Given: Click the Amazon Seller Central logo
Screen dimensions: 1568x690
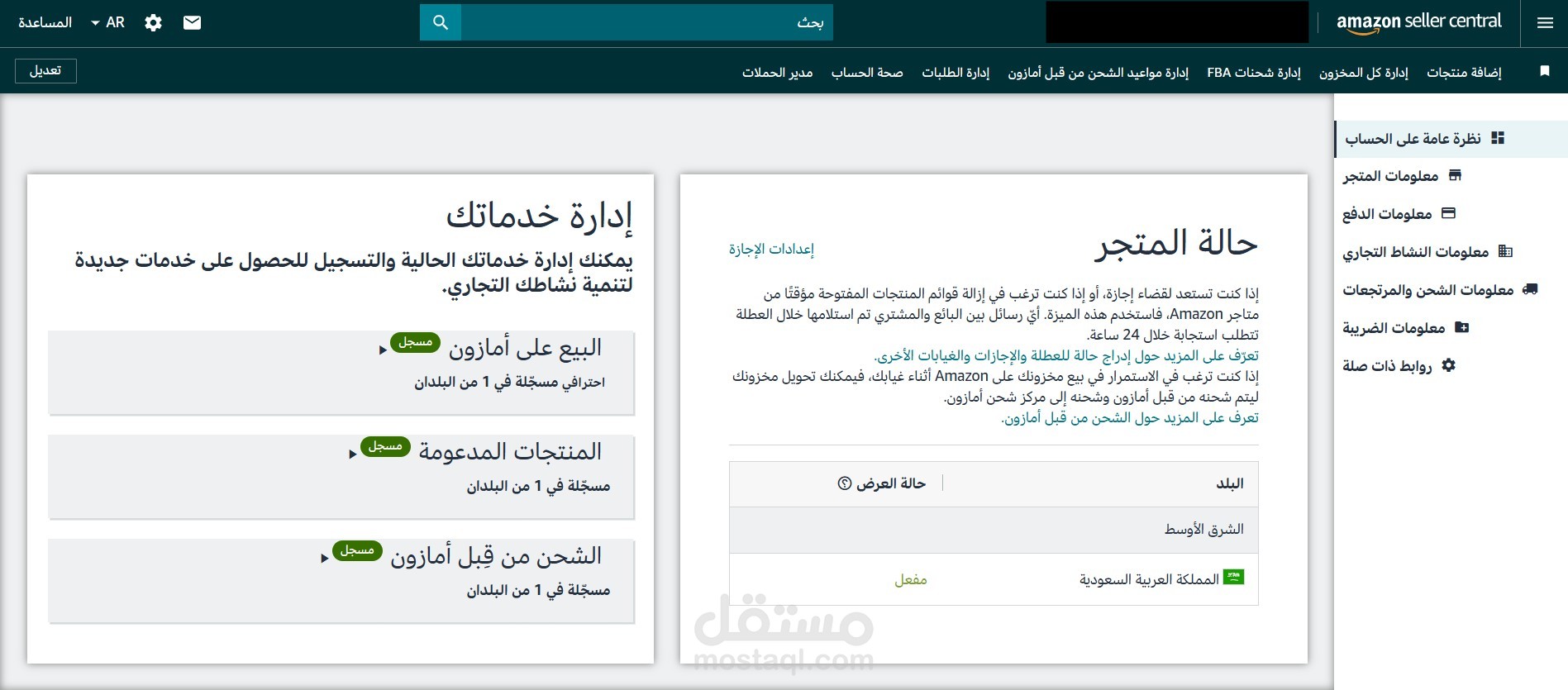Looking at the screenshot, I should click(x=1418, y=22).
